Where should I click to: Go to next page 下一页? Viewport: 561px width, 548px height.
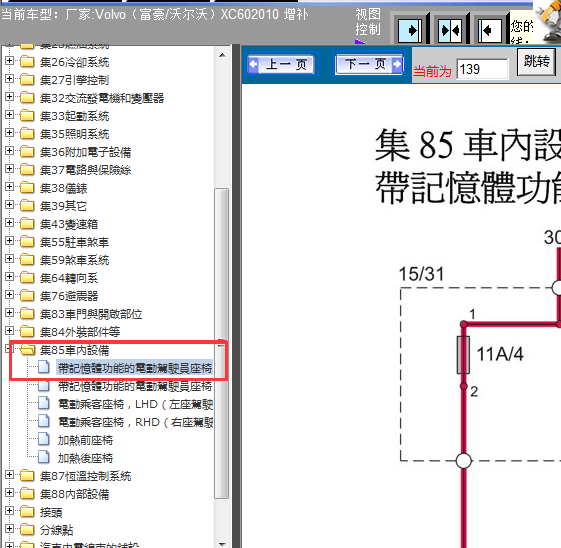click(369, 64)
